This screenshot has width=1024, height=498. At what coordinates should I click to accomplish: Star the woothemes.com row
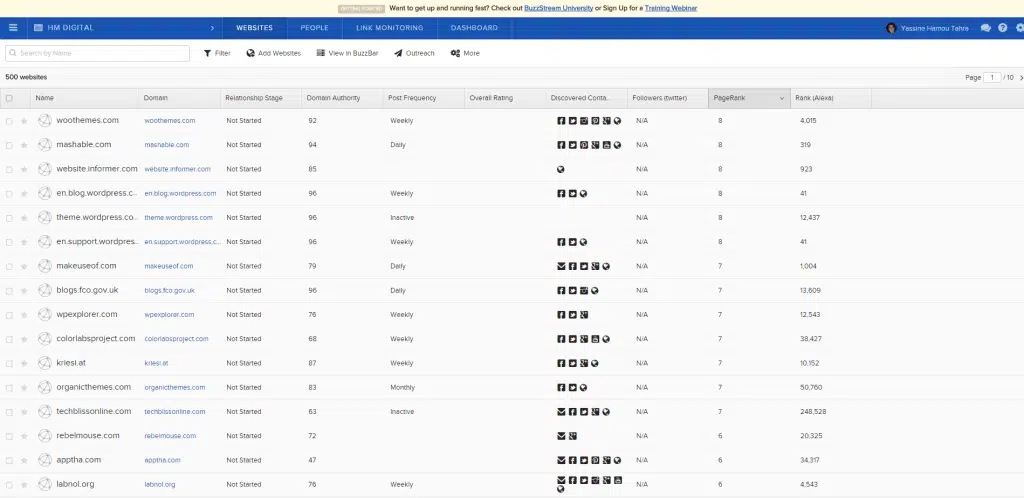(24, 121)
